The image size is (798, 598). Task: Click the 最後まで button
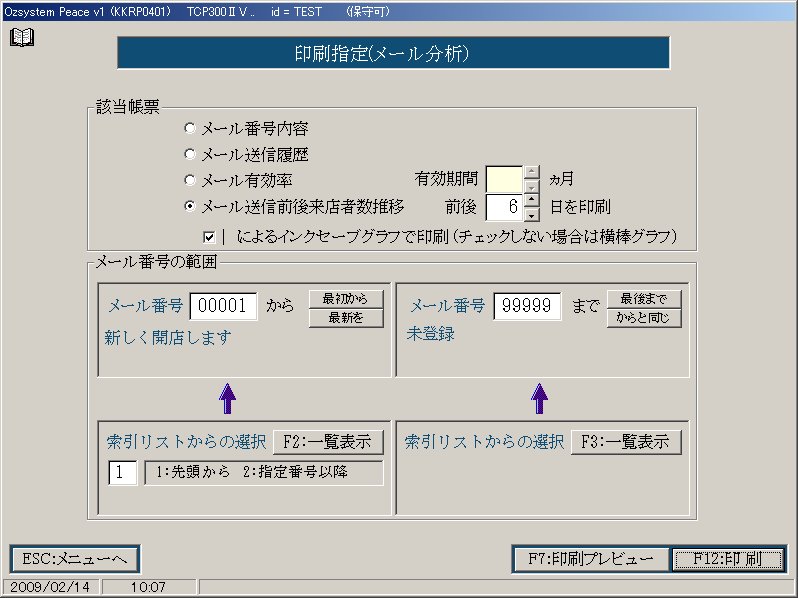[x=644, y=299]
